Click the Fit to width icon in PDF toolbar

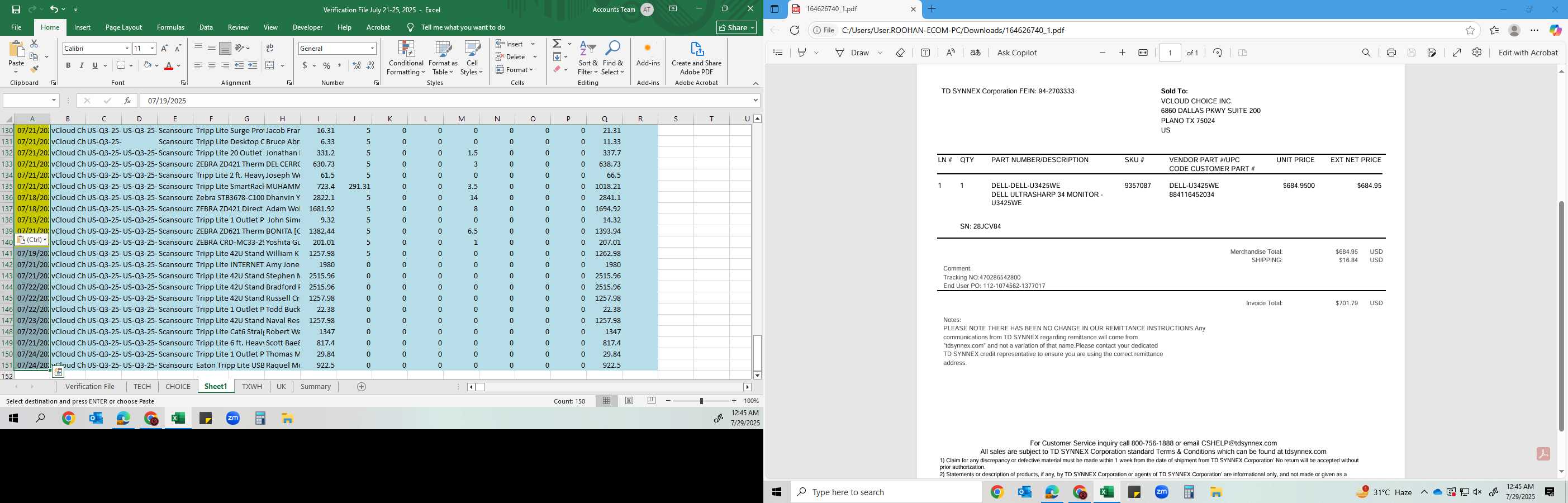point(1143,53)
